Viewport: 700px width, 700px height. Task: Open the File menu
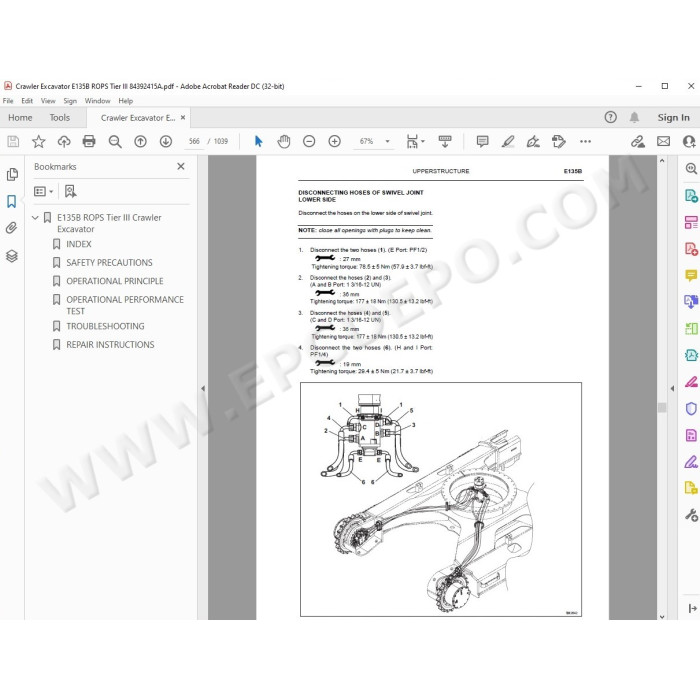point(8,101)
